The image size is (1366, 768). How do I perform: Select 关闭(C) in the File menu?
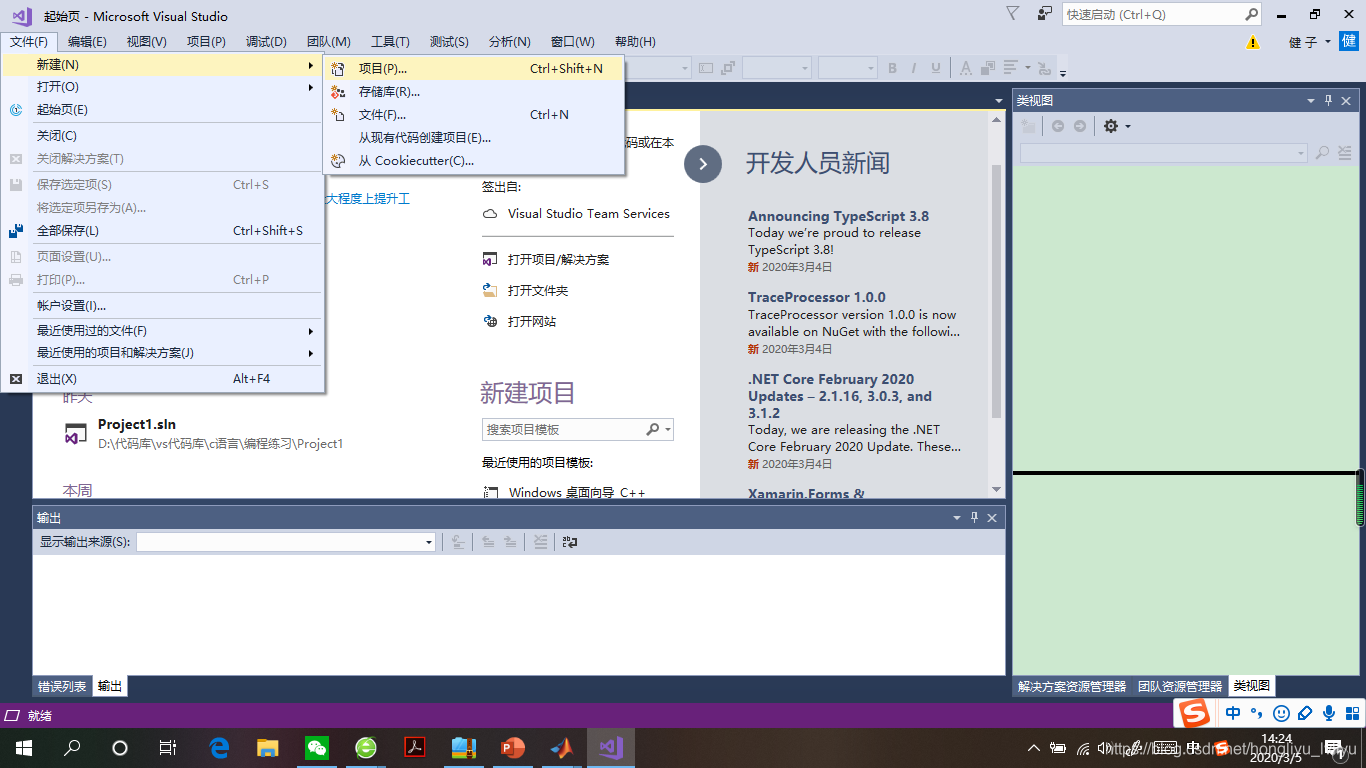tap(162, 135)
